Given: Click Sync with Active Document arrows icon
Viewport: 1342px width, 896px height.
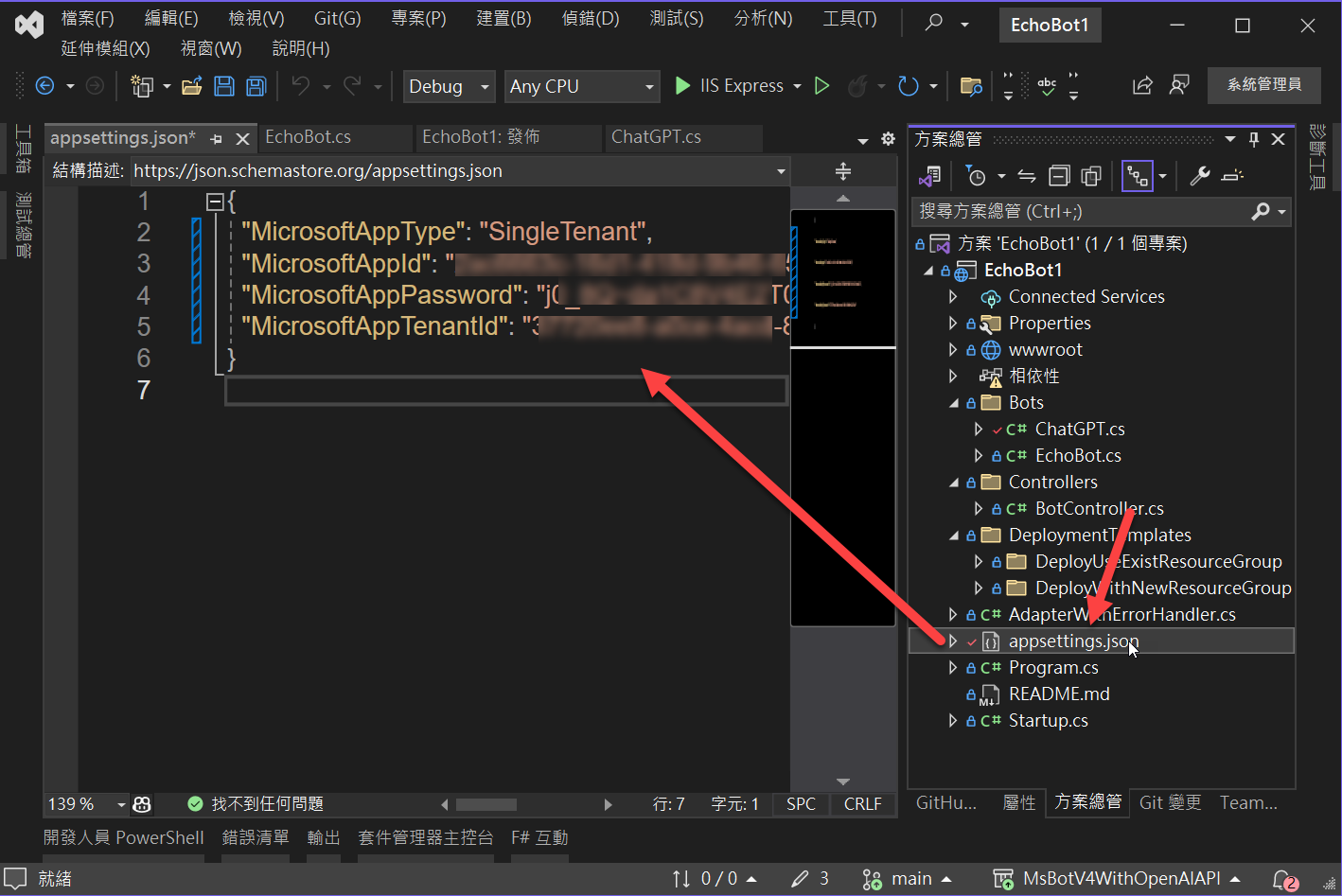Looking at the screenshot, I should pos(1027,176).
